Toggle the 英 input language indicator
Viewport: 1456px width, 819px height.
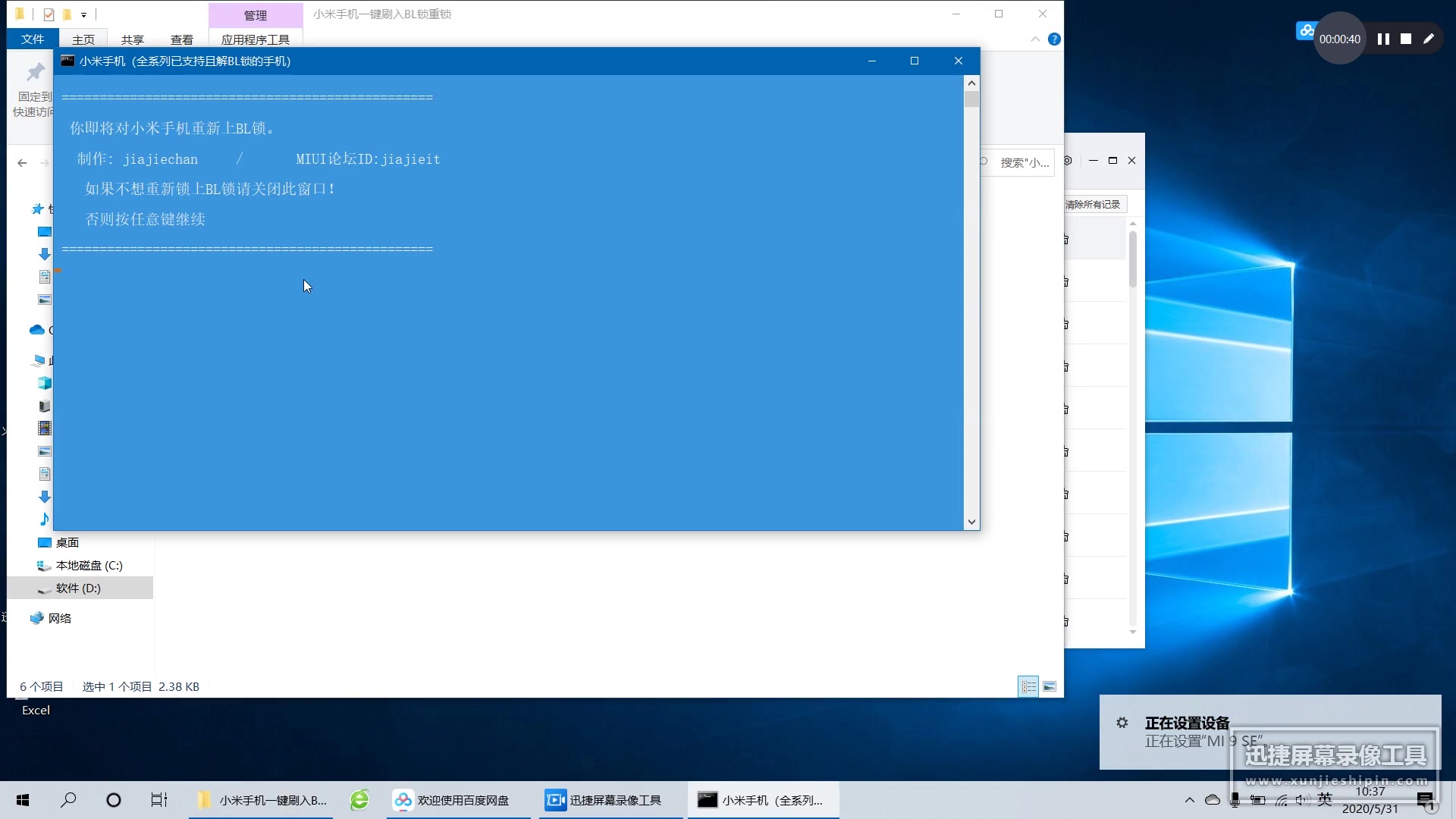pos(1325,799)
